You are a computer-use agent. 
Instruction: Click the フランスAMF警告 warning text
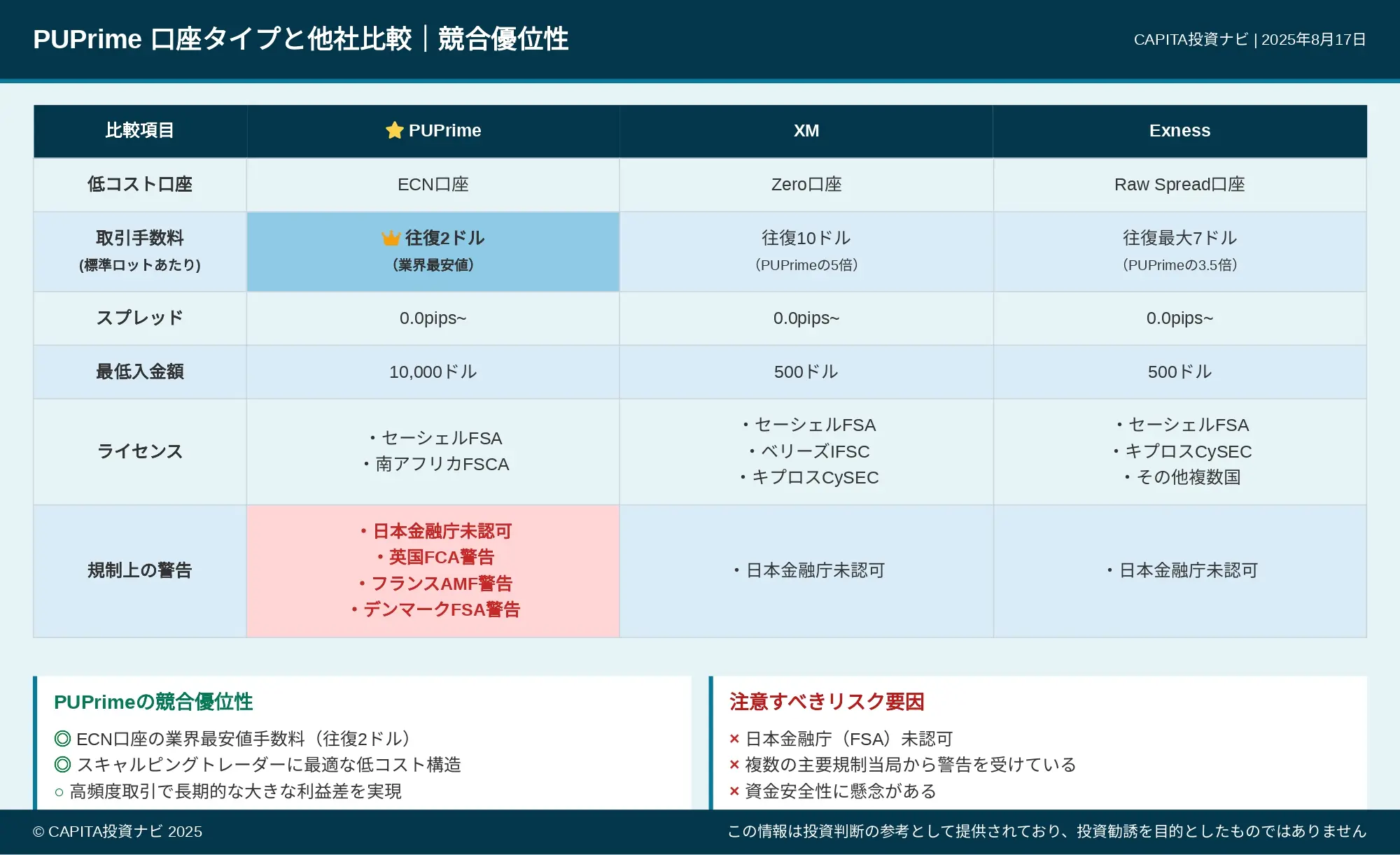pos(435,584)
